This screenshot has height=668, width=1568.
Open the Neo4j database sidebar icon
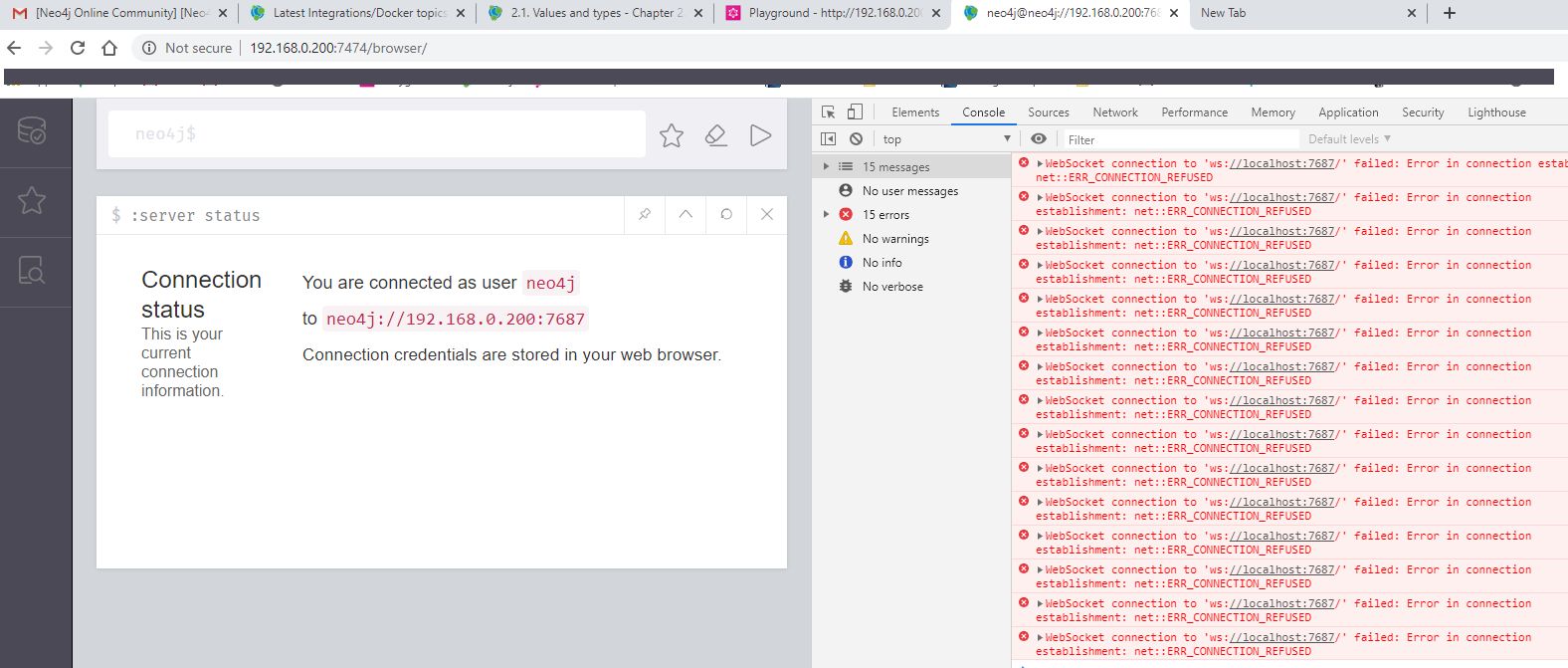(x=32, y=131)
